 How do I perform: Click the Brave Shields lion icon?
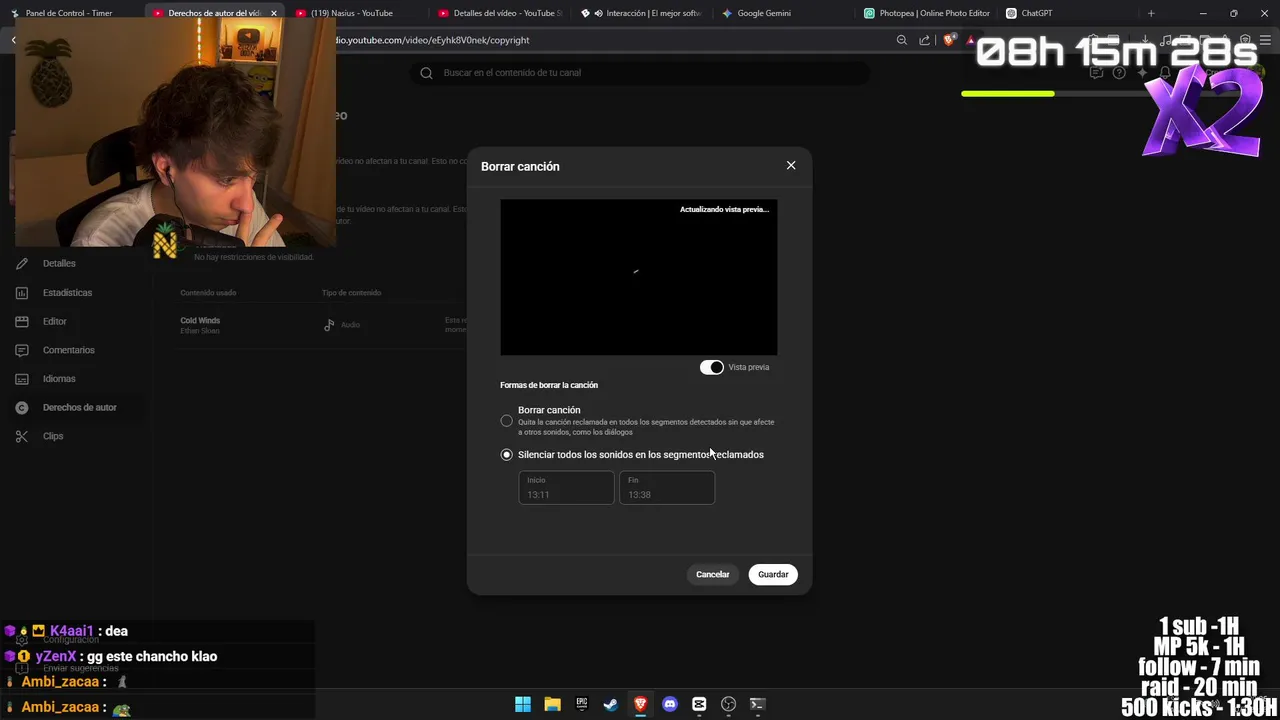pos(949,40)
